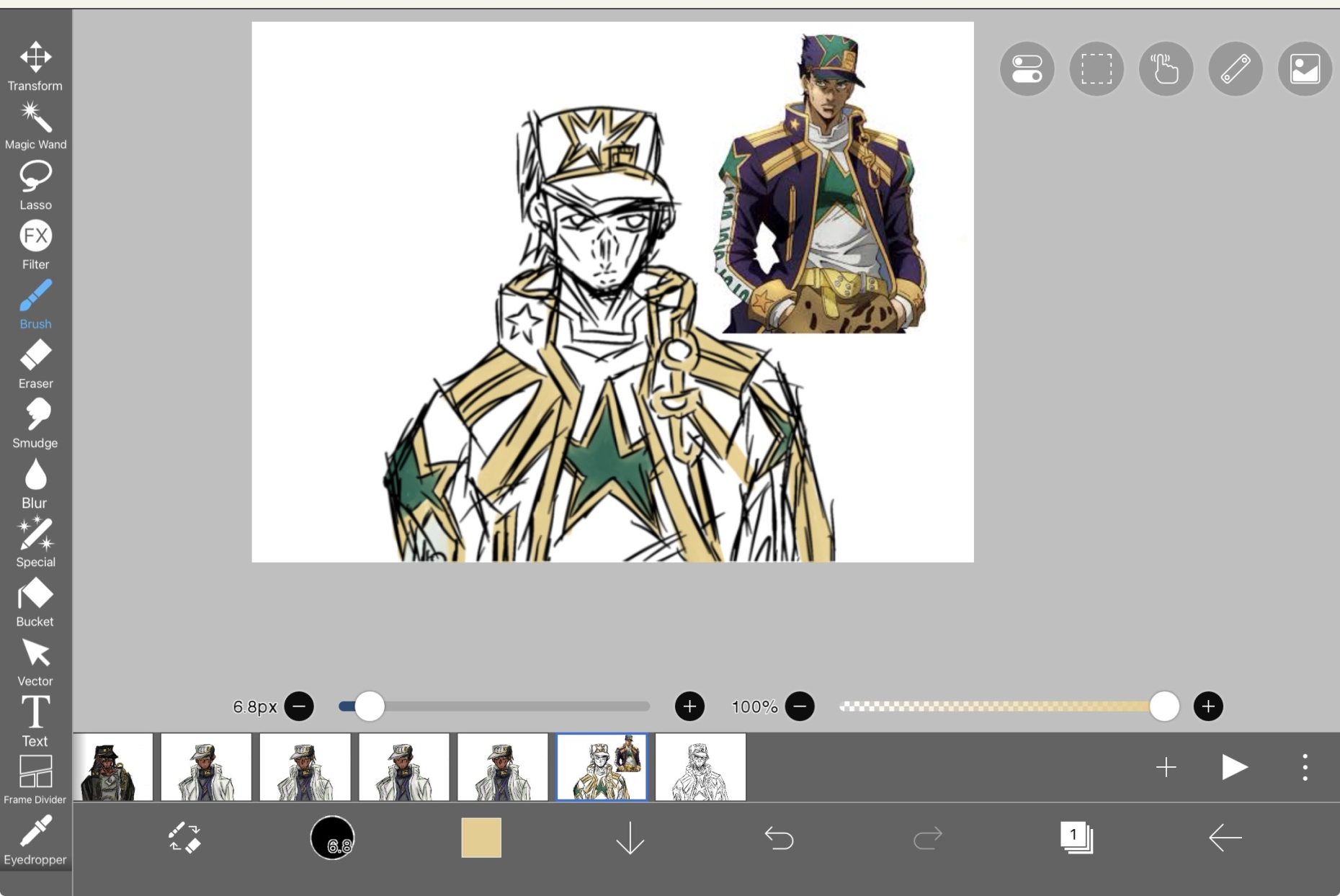Image resolution: width=1340 pixels, height=896 pixels.
Task: Toggle the stabilizer hand icon
Action: pyautogui.click(x=1166, y=69)
